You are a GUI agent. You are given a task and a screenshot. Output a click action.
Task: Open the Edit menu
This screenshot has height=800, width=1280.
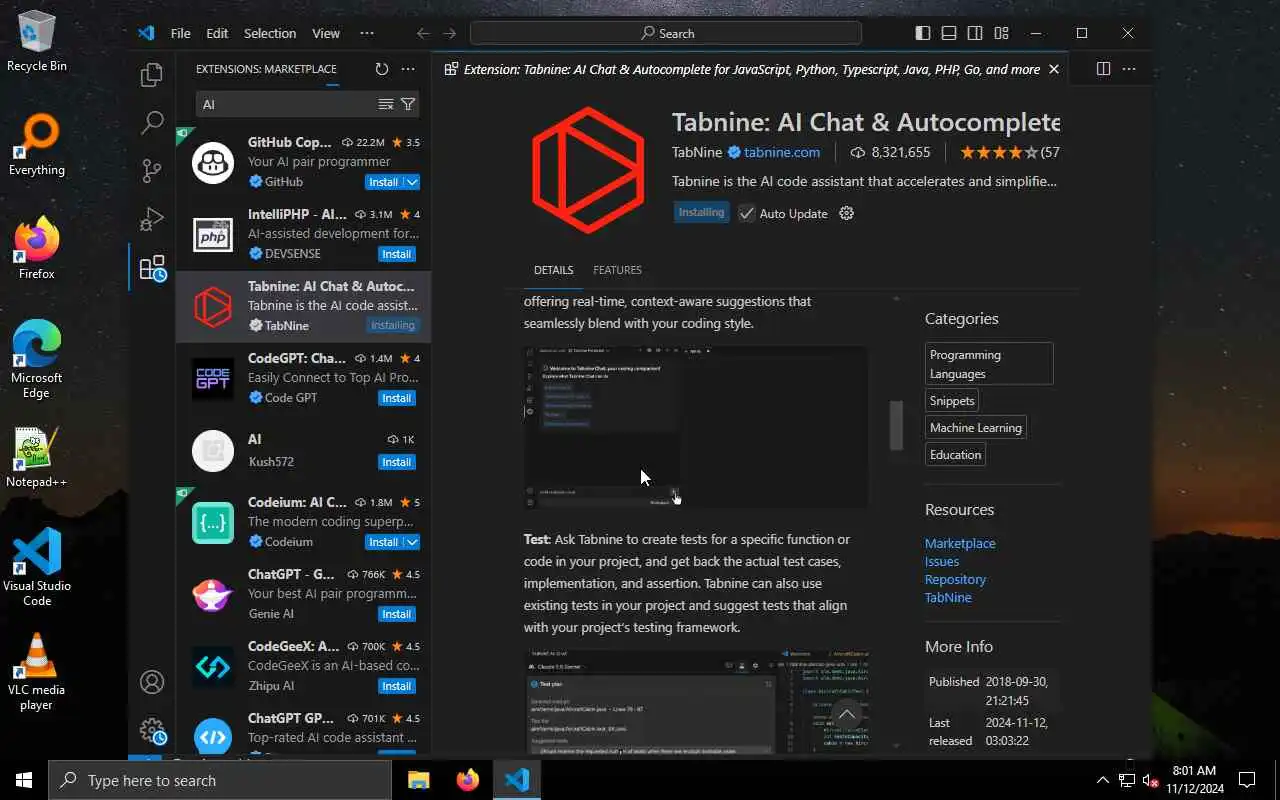(x=217, y=33)
